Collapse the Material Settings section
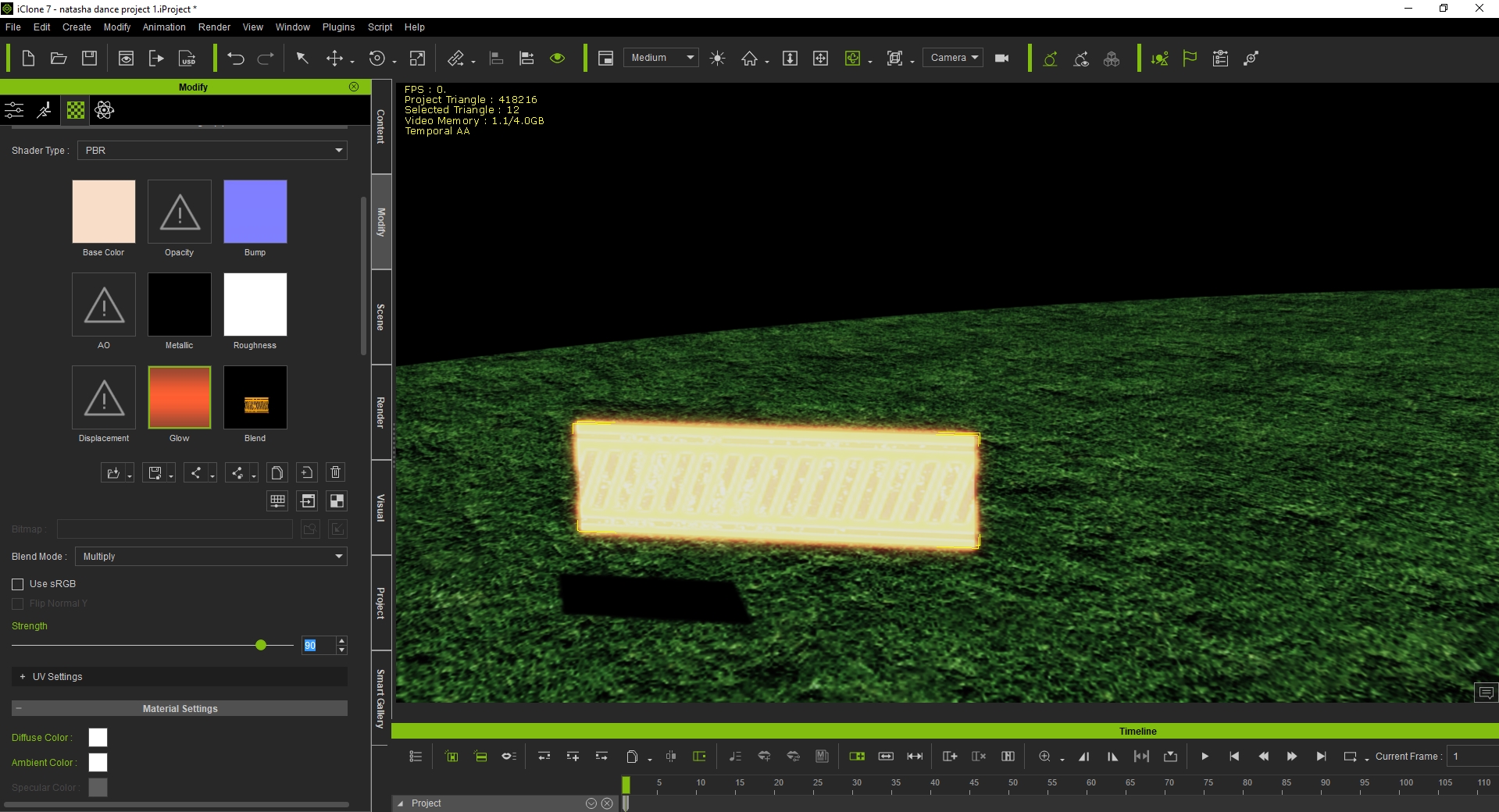The image size is (1499, 812). point(19,709)
